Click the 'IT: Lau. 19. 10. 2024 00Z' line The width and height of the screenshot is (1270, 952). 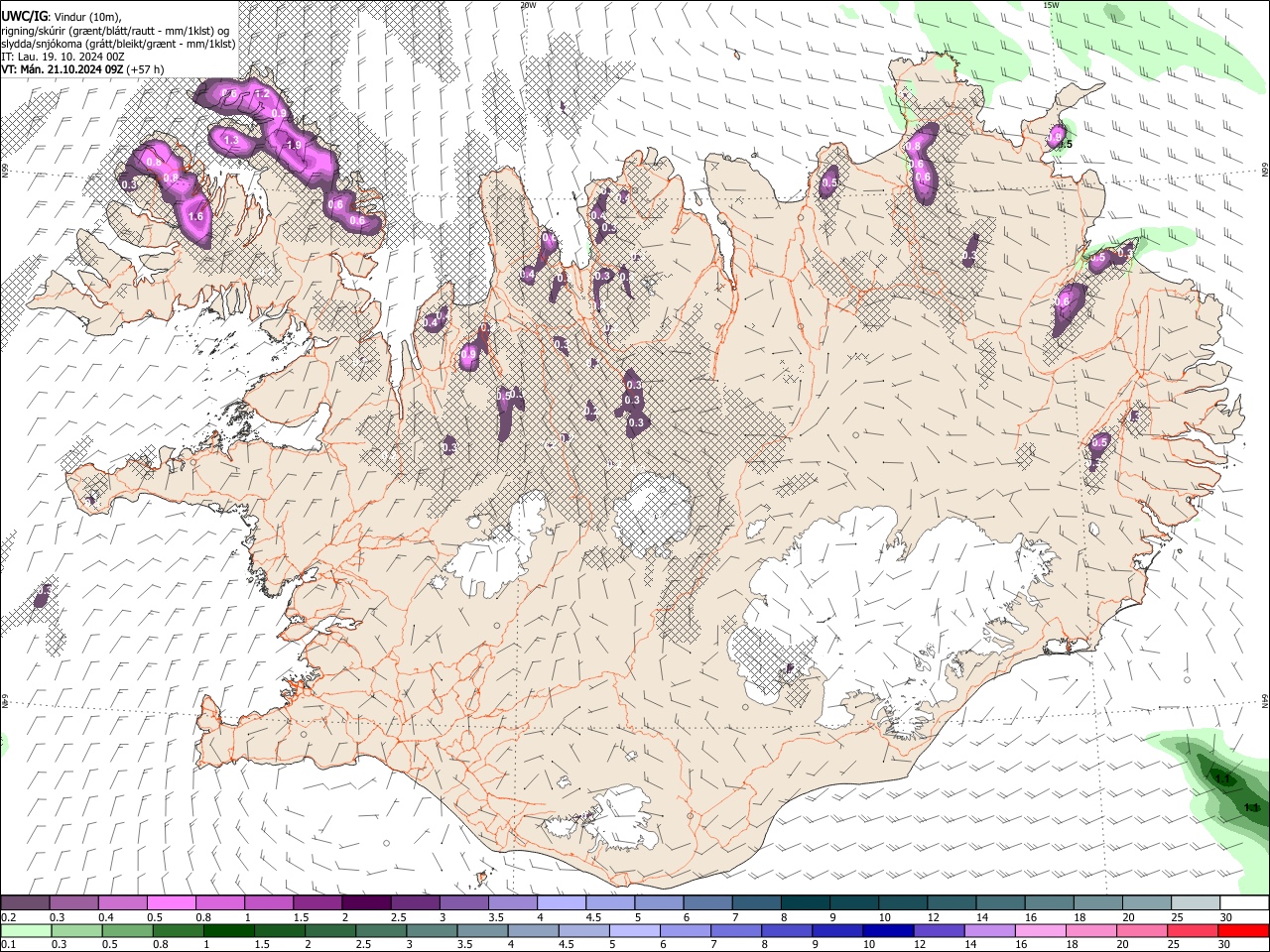click(x=63, y=57)
